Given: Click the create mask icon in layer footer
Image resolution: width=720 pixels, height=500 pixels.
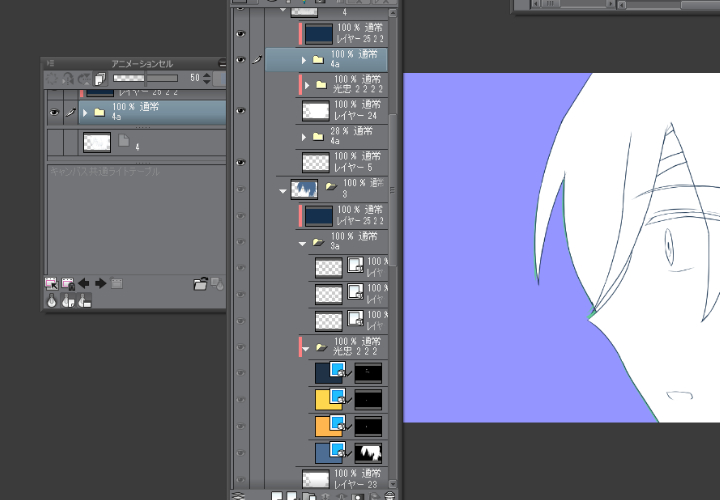Looking at the screenshot, I should [x=357, y=496].
